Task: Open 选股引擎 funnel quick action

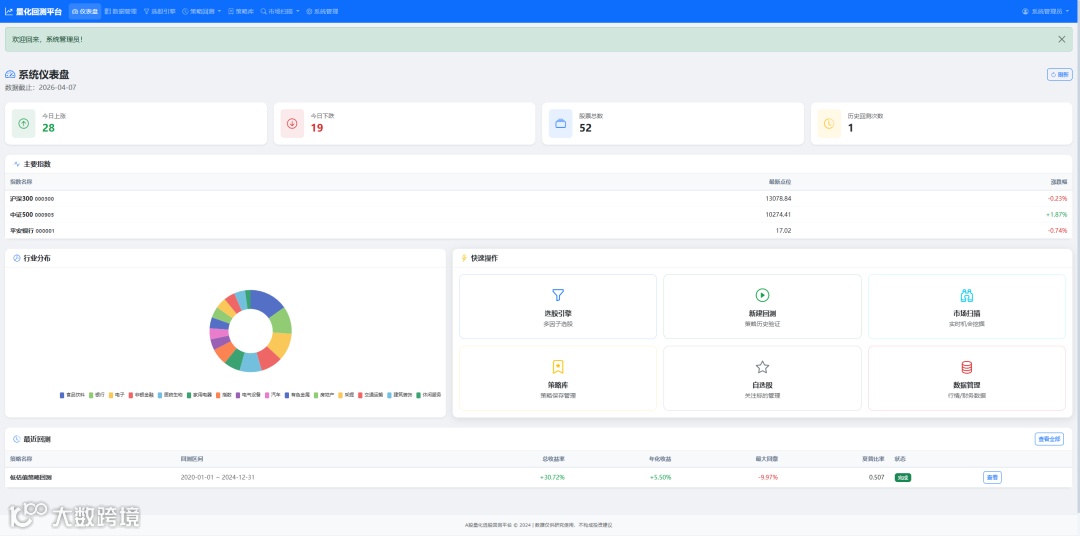Action: [x=557, y=306]
